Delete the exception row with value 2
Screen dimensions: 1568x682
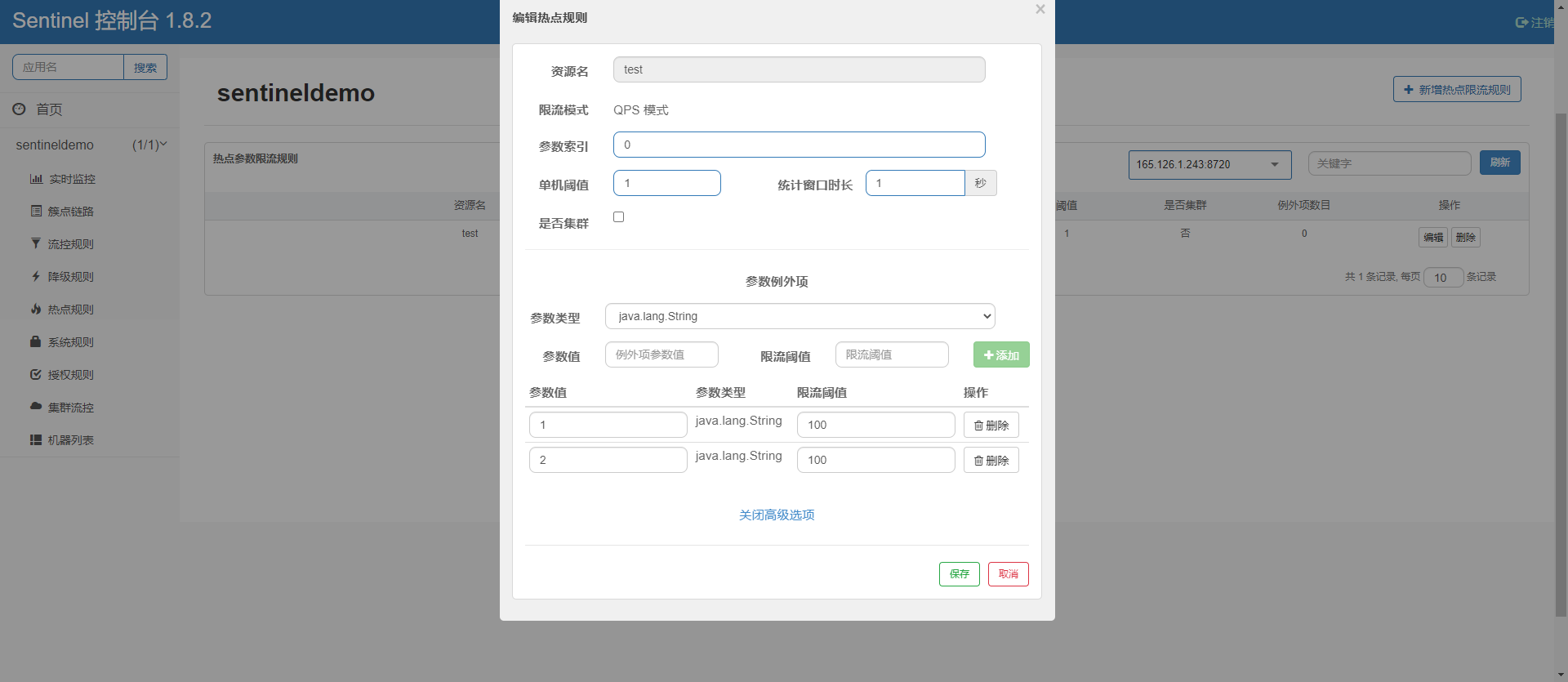pyautogui.click(x=991, y=460)
